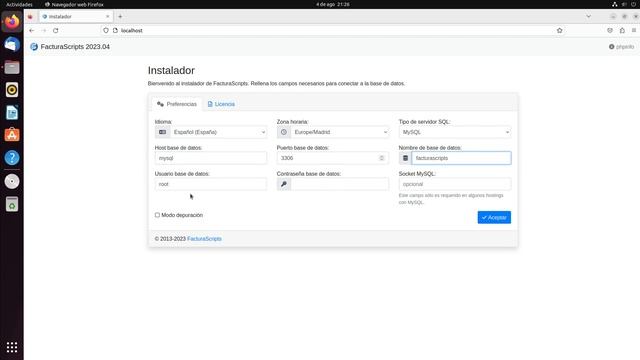Focus the Usuario base de datos field
Screen dimensions: 640x360
coord(211,184)
